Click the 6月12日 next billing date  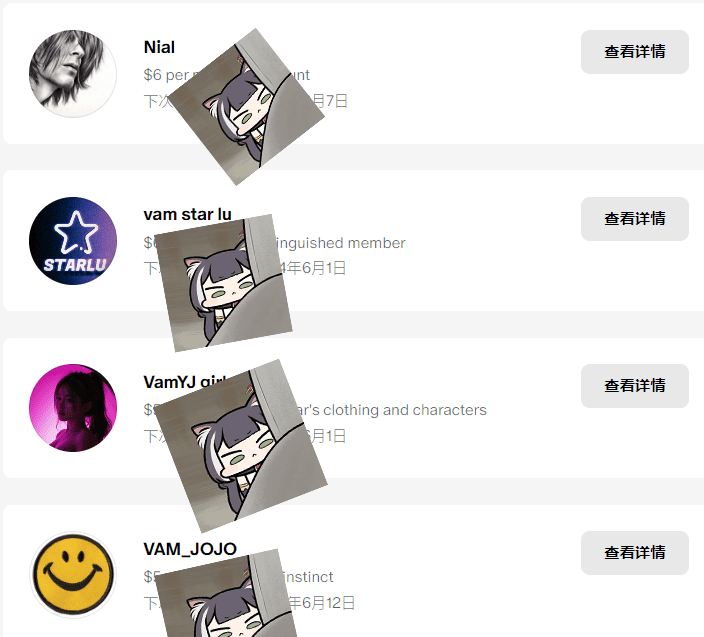click(x=321, y=602)
